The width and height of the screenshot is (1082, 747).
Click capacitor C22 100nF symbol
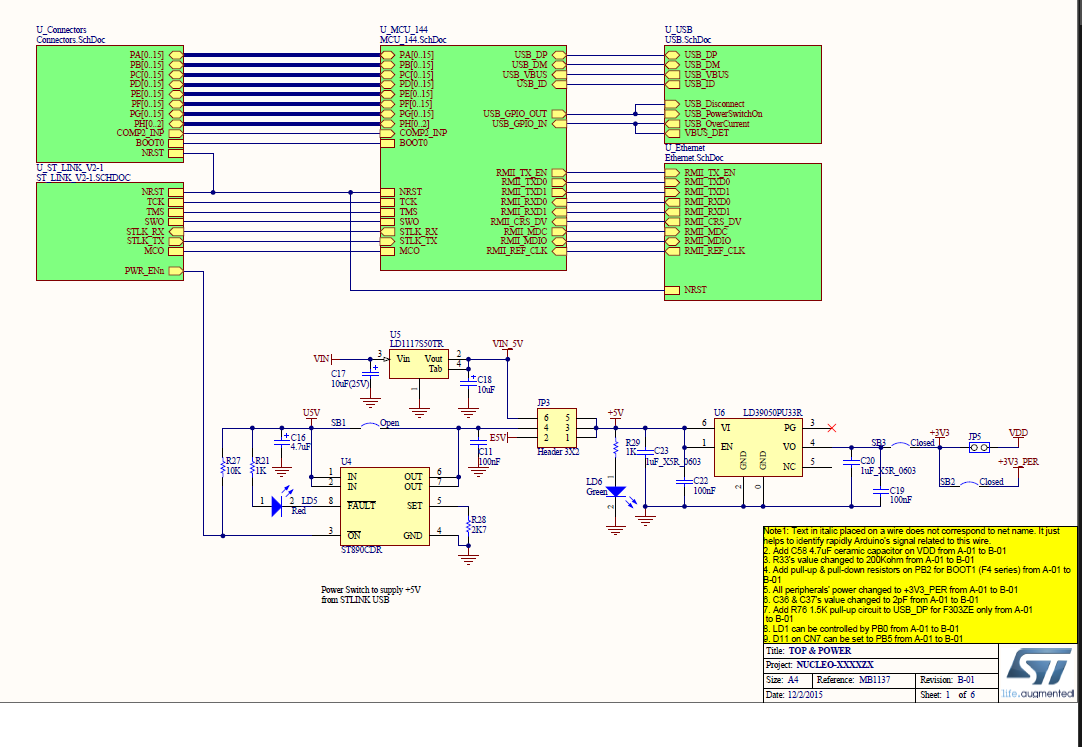[685, 481]
